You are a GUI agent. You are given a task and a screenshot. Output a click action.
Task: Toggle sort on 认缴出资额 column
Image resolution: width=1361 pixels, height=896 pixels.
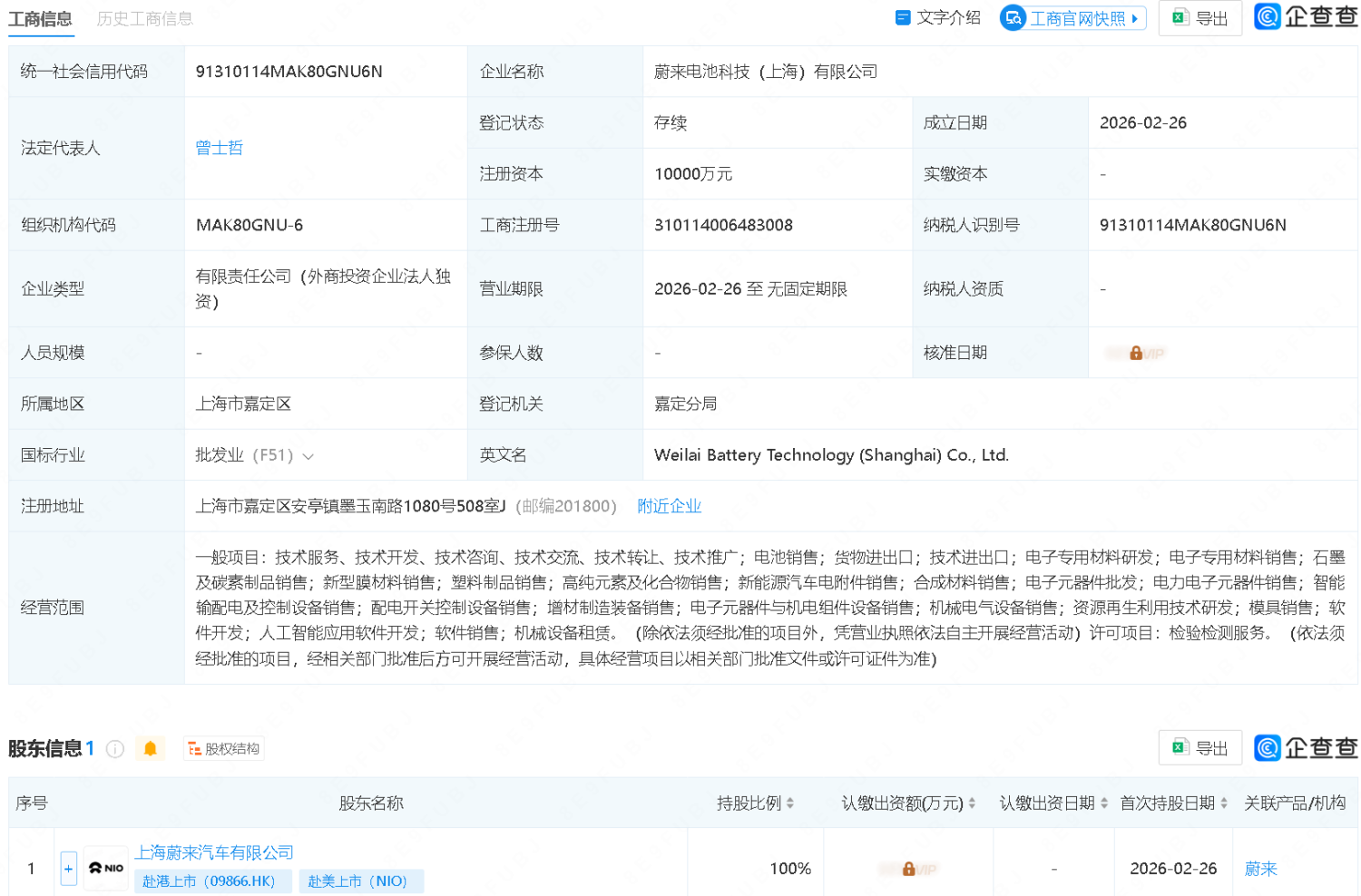coord(972,803)
